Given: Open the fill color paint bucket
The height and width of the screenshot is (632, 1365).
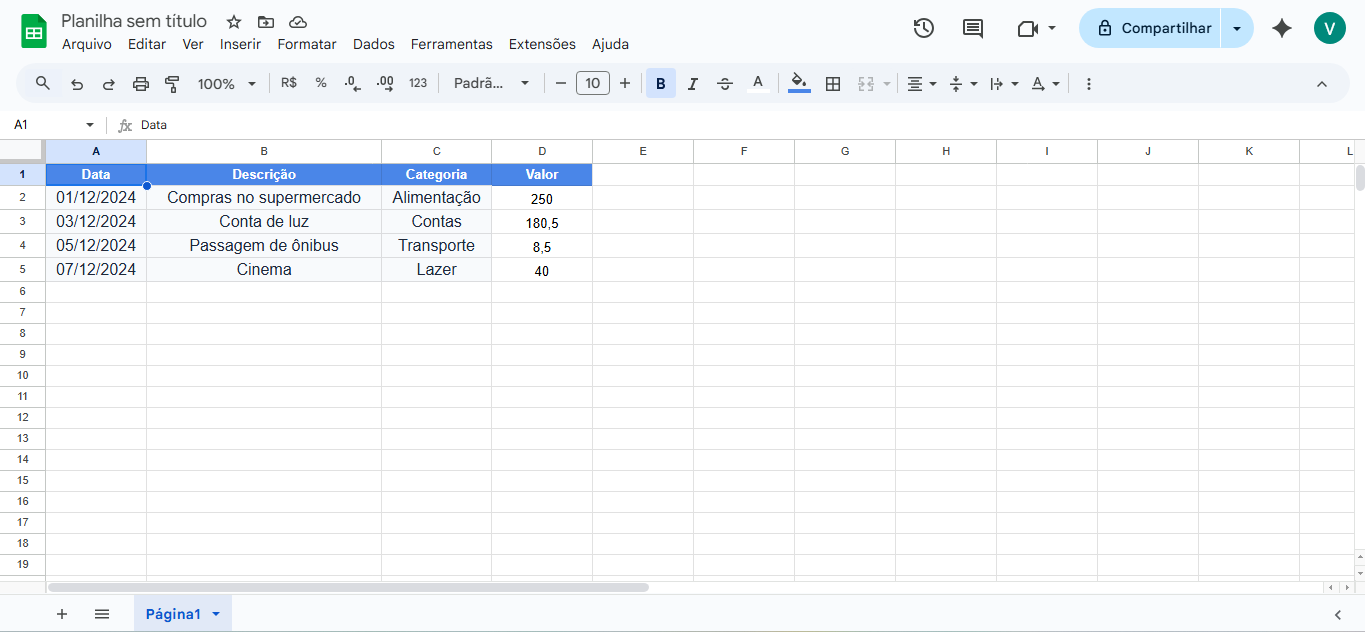Looking at the screenshot, I should click(x=799, y=83).
